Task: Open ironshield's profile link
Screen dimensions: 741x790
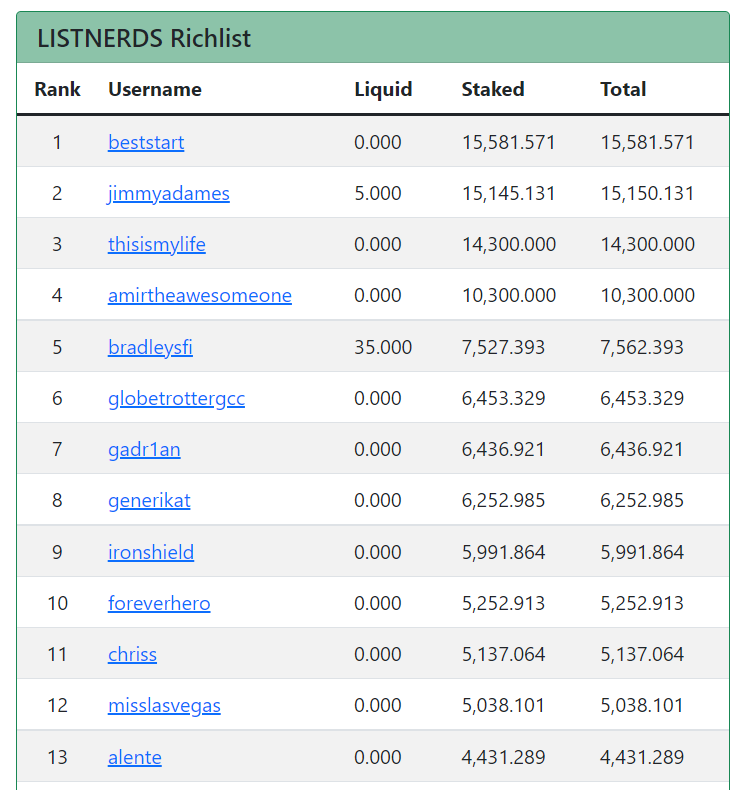Action: tap(151, 552)
